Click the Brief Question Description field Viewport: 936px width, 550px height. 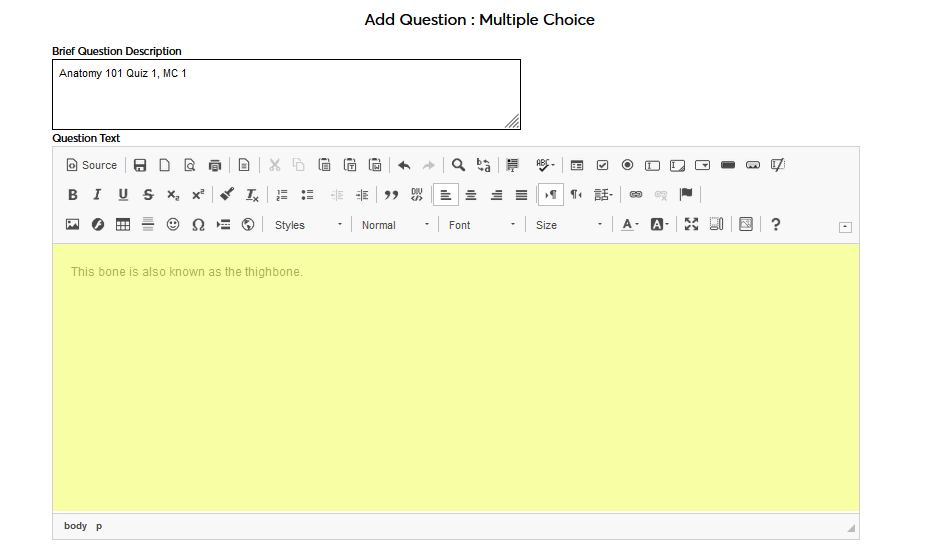click(286, 94)
